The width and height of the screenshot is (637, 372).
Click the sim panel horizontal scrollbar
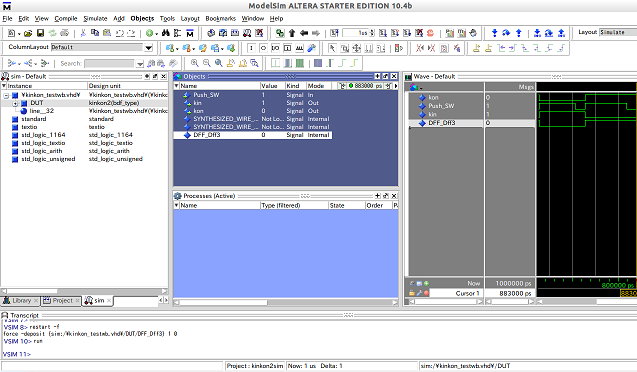click(84, 291)
